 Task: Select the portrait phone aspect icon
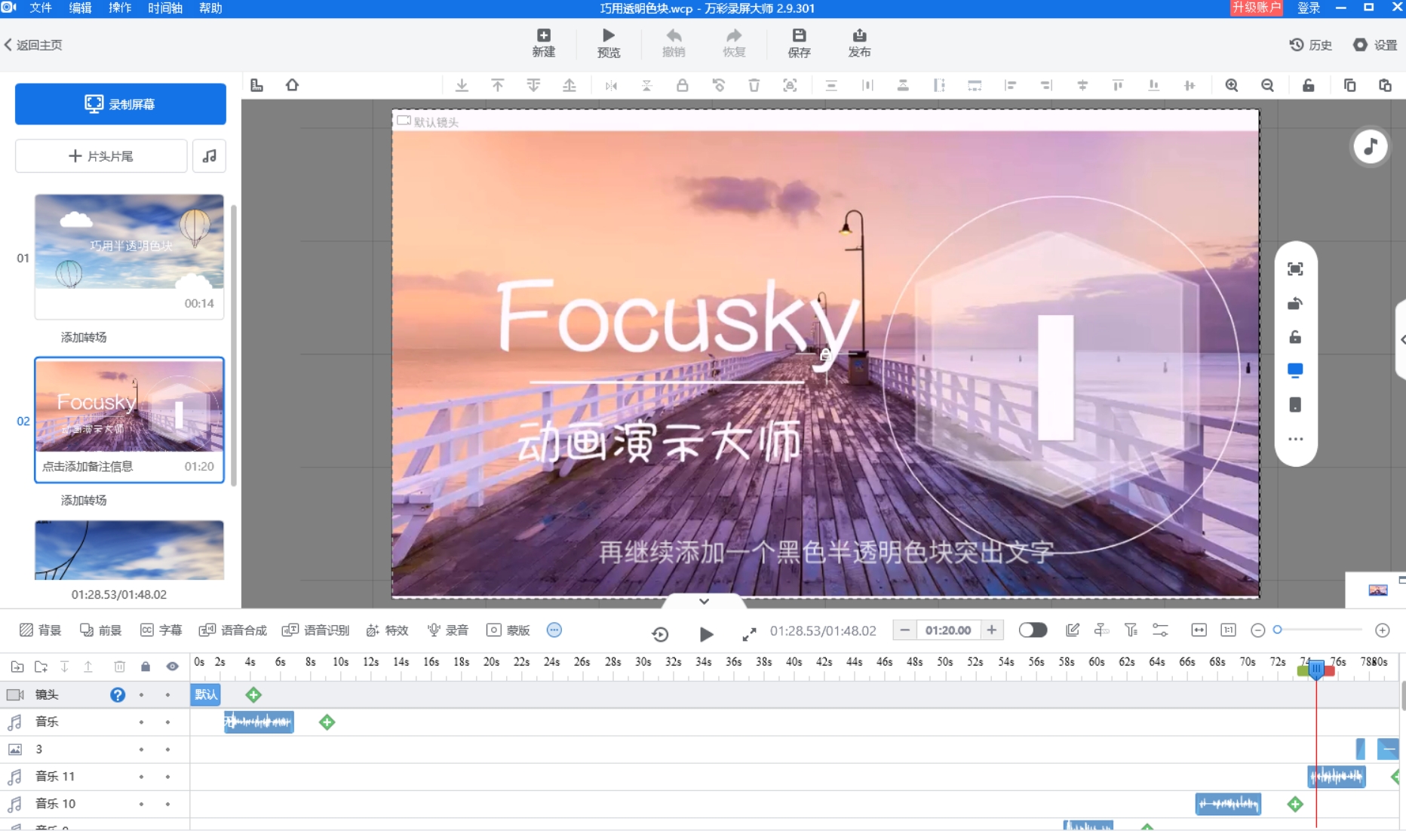tap(1295, 405)
